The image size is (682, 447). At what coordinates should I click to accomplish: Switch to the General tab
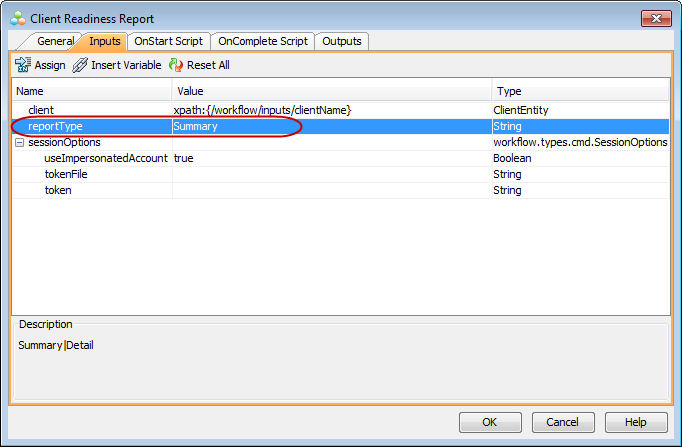(x=55, y=41)
